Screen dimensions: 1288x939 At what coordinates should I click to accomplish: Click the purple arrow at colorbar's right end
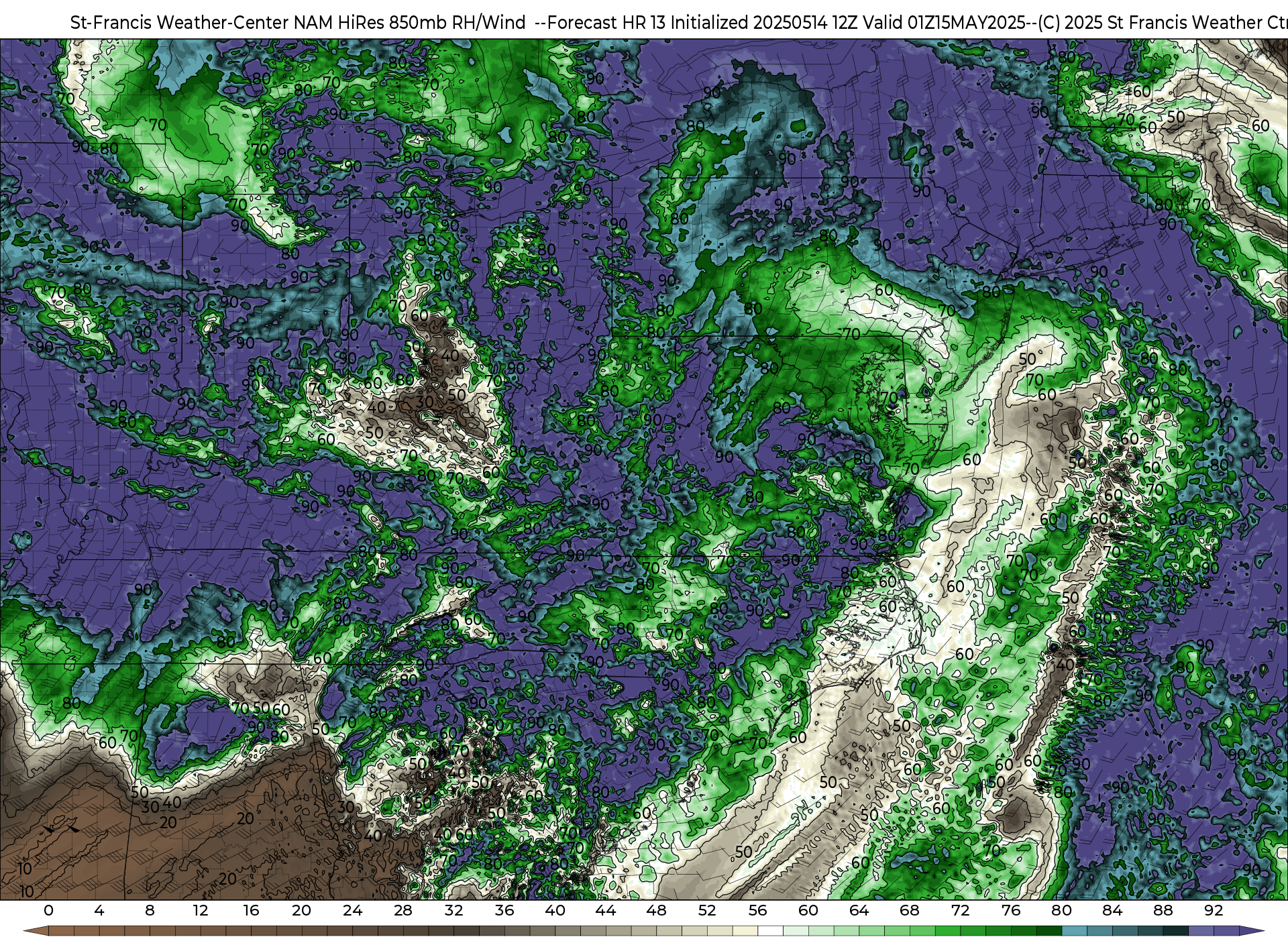[x=1251, y=931]
